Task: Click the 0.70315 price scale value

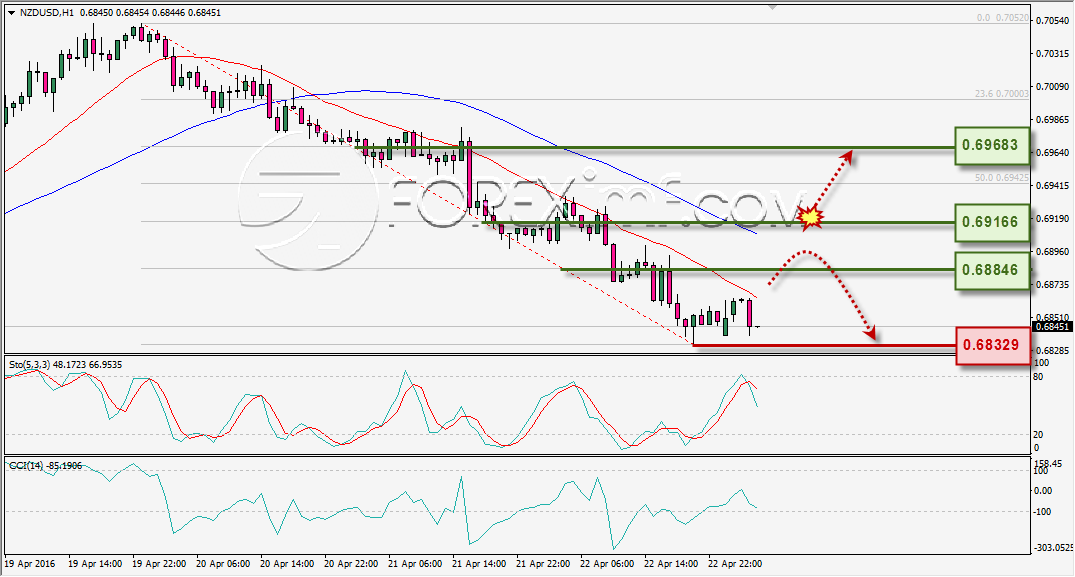Action: click(1052, 53)
